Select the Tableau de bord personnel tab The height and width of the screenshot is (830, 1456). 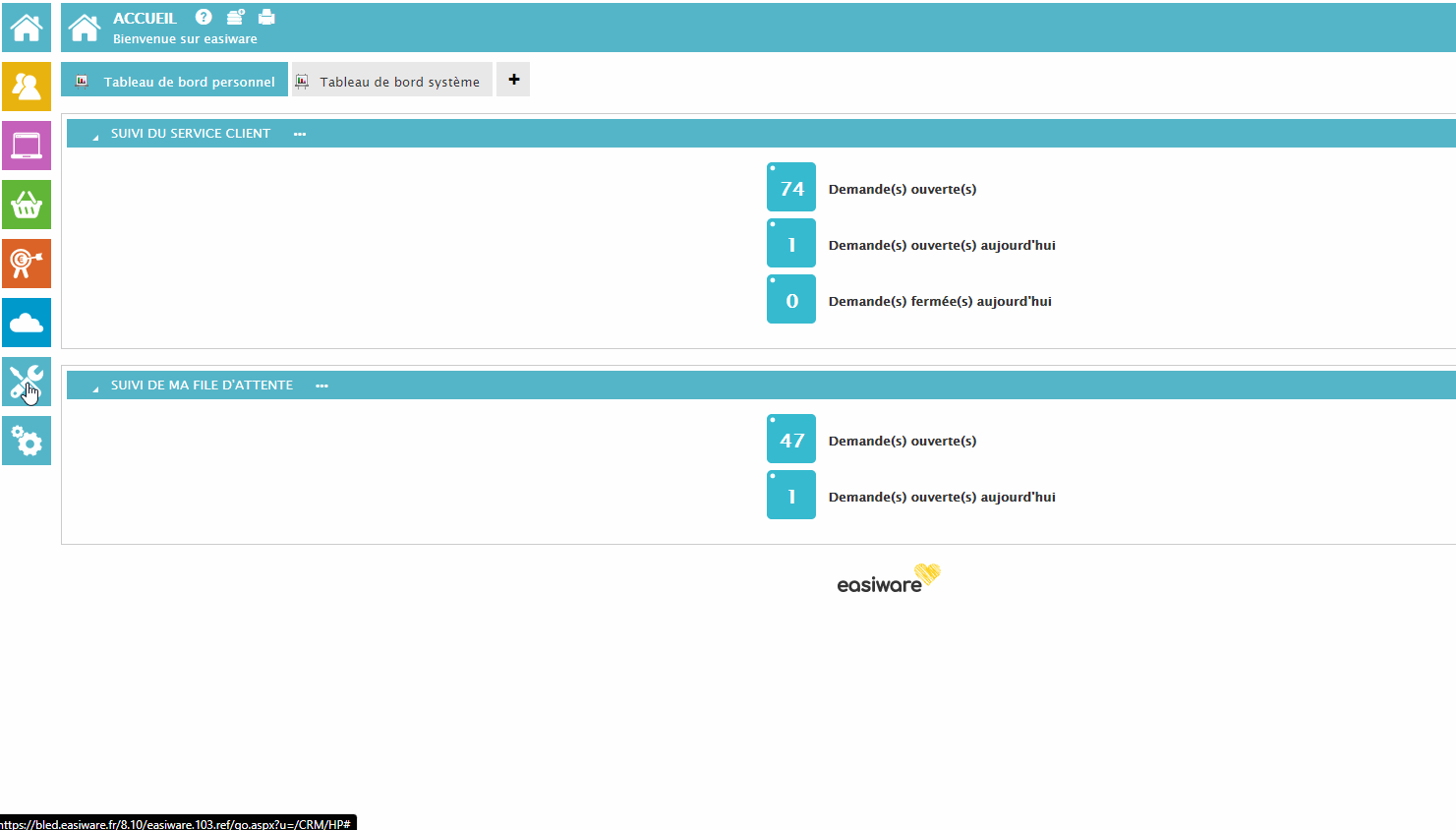175,81
